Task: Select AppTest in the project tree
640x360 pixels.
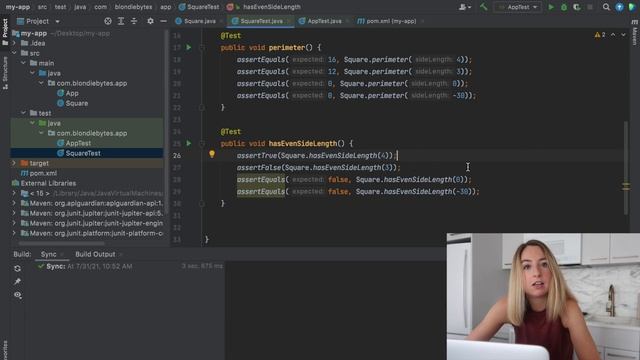Action: pyautogui.click(x=78, y=143)
